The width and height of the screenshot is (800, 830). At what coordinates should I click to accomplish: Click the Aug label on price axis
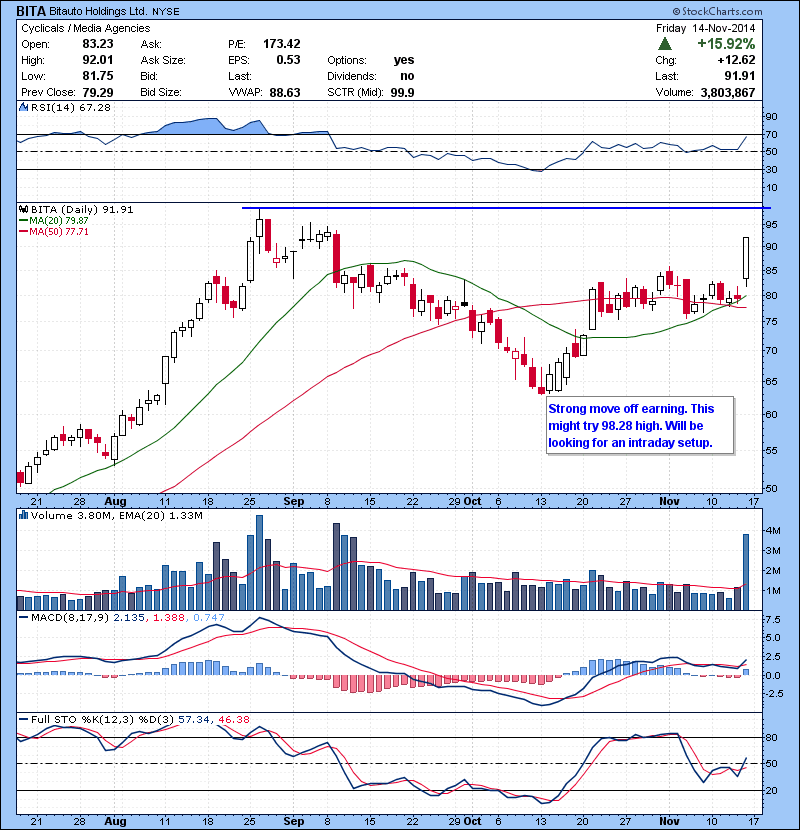[x=115, y=501]
